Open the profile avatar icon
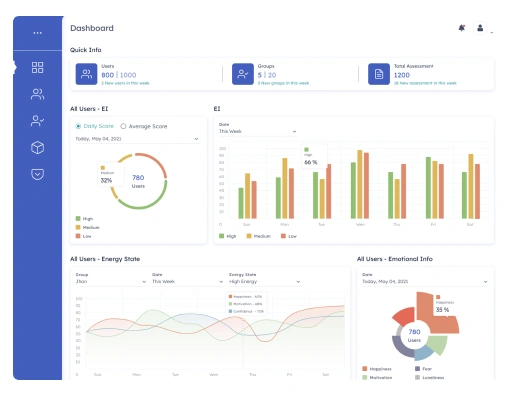519x395 pixels. pyautogui.click(x=480, y=28)
